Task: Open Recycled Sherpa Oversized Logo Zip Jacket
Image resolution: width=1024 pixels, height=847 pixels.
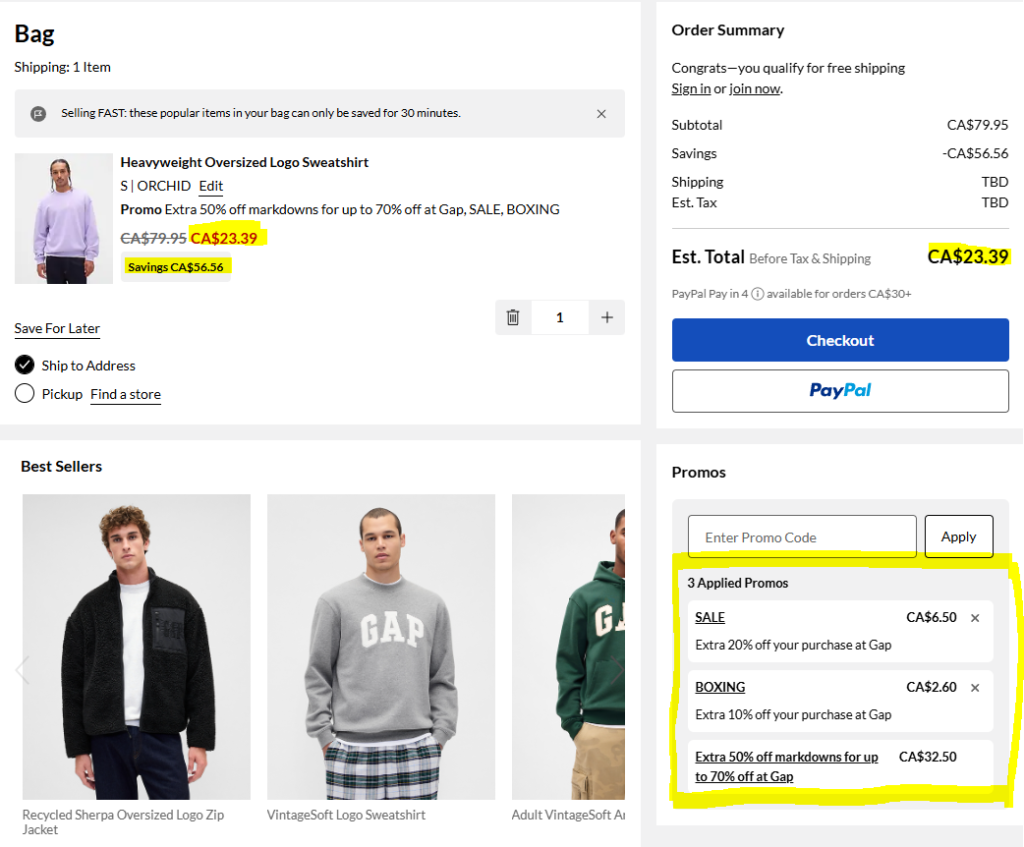Action: click(136, 647)
